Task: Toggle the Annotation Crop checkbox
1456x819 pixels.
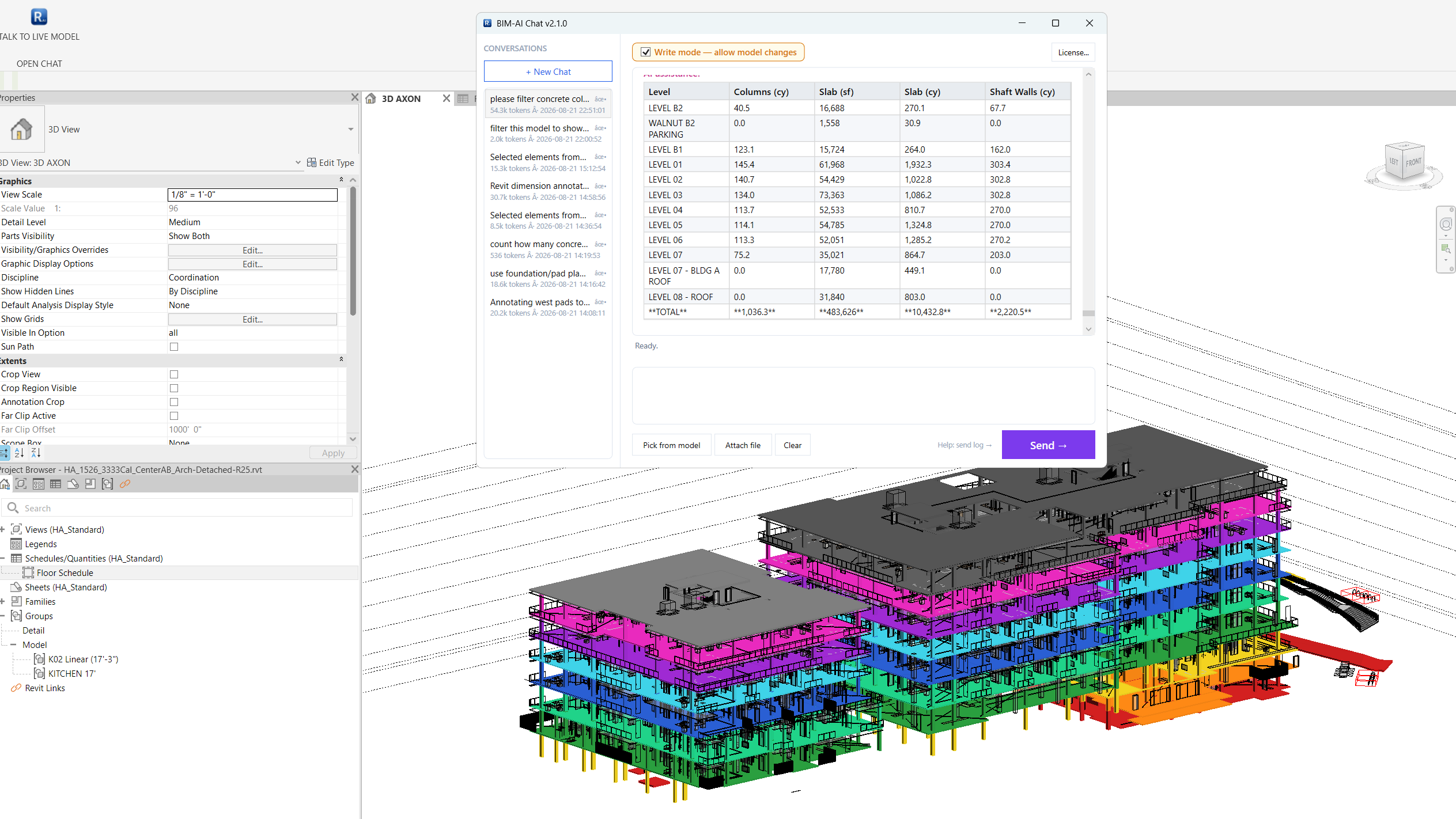Action: (174, 402)
